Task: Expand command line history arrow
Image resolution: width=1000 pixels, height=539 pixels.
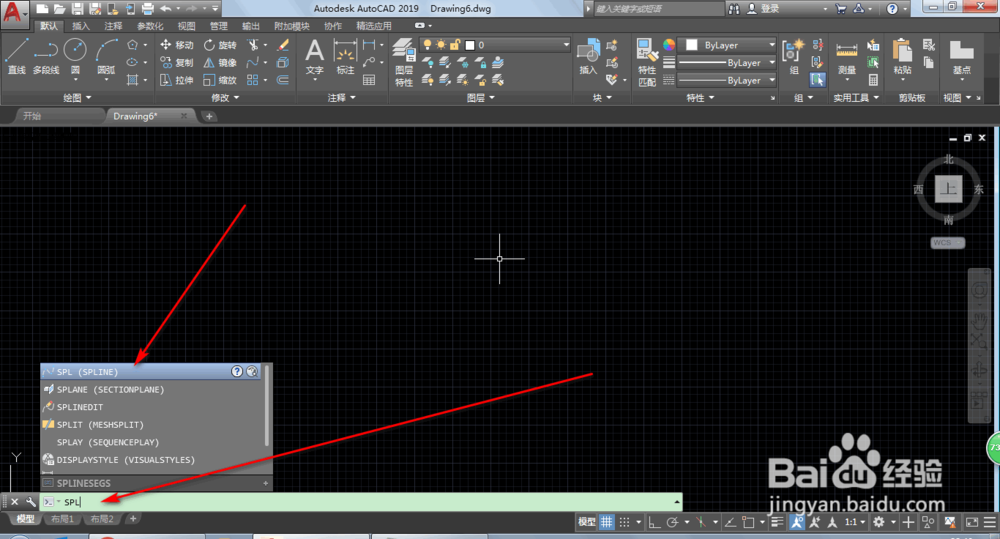Action: coord(677,502)
